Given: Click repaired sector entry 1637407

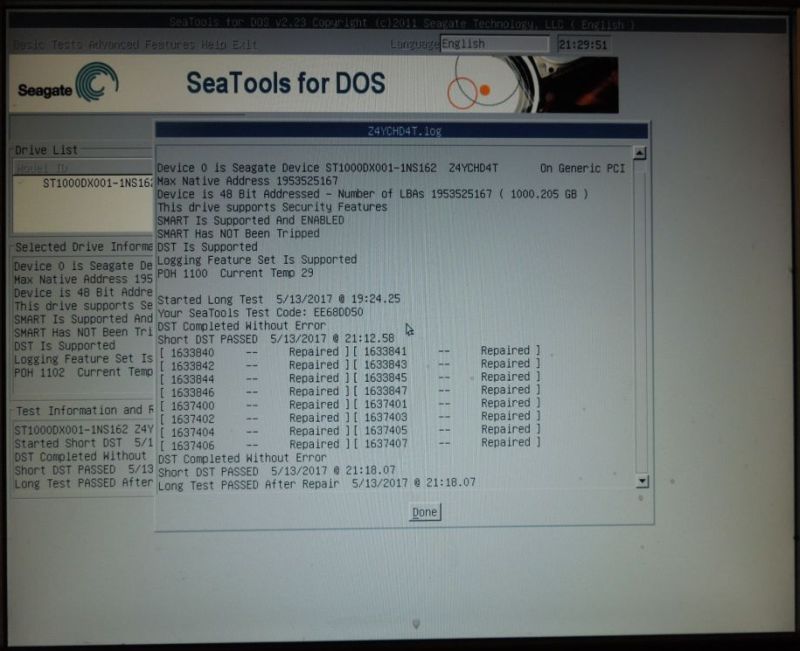Looking at the screenshot, I should [x=446, y=443].
